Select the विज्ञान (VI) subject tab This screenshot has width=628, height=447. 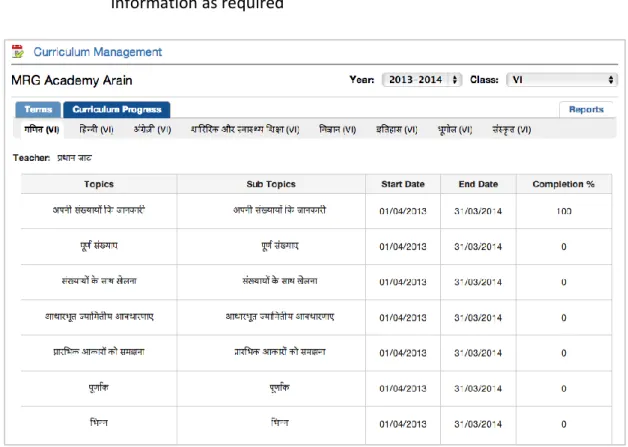[337, 130]
